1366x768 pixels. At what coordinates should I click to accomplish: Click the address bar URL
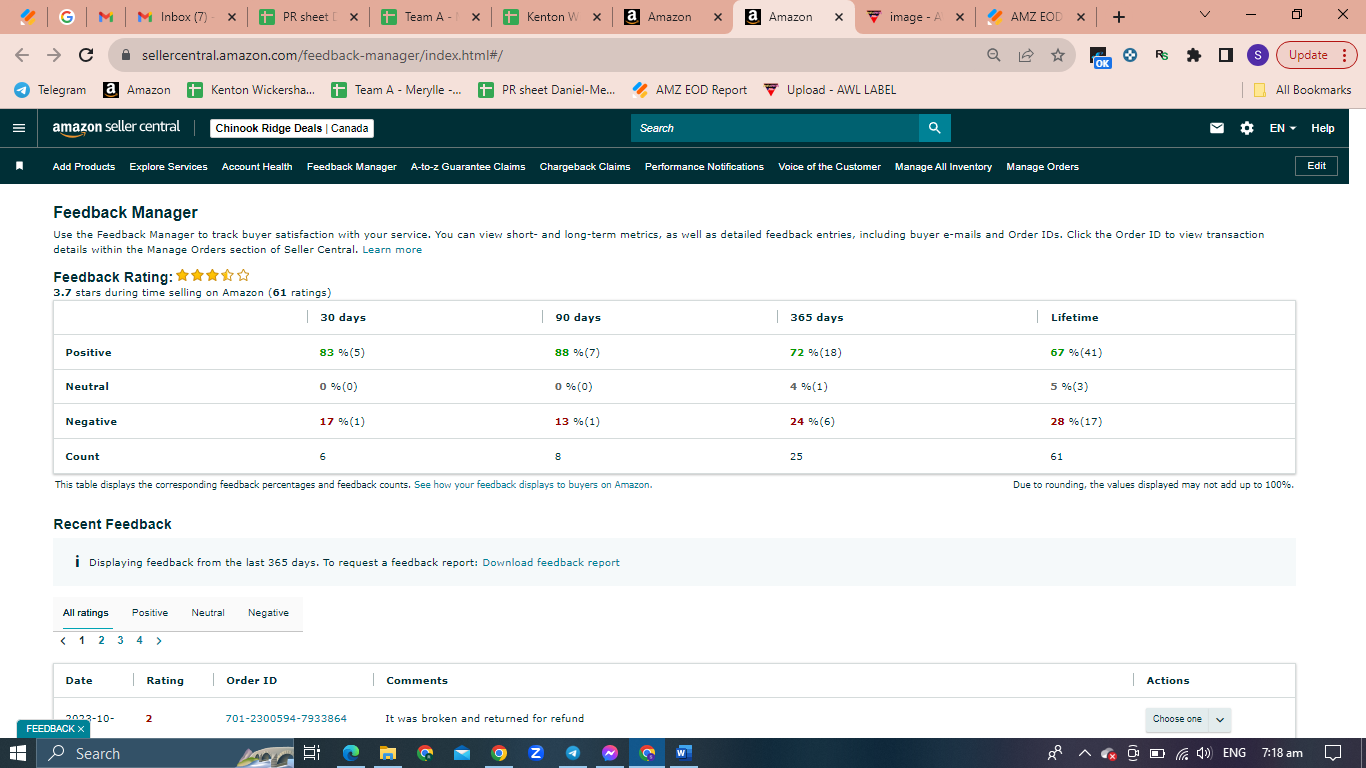(x=322, y=56)
